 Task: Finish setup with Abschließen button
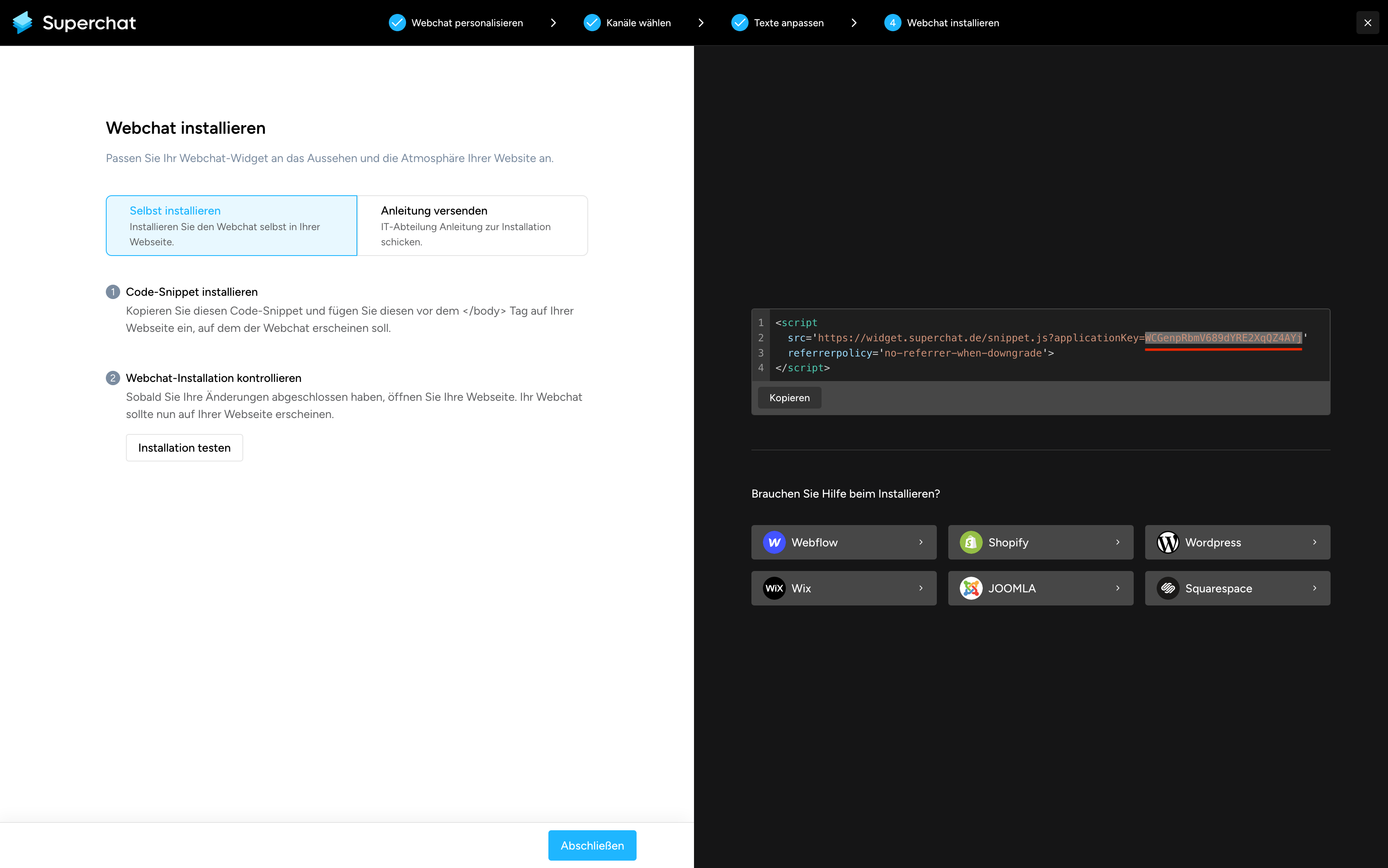tap(592, 845)
